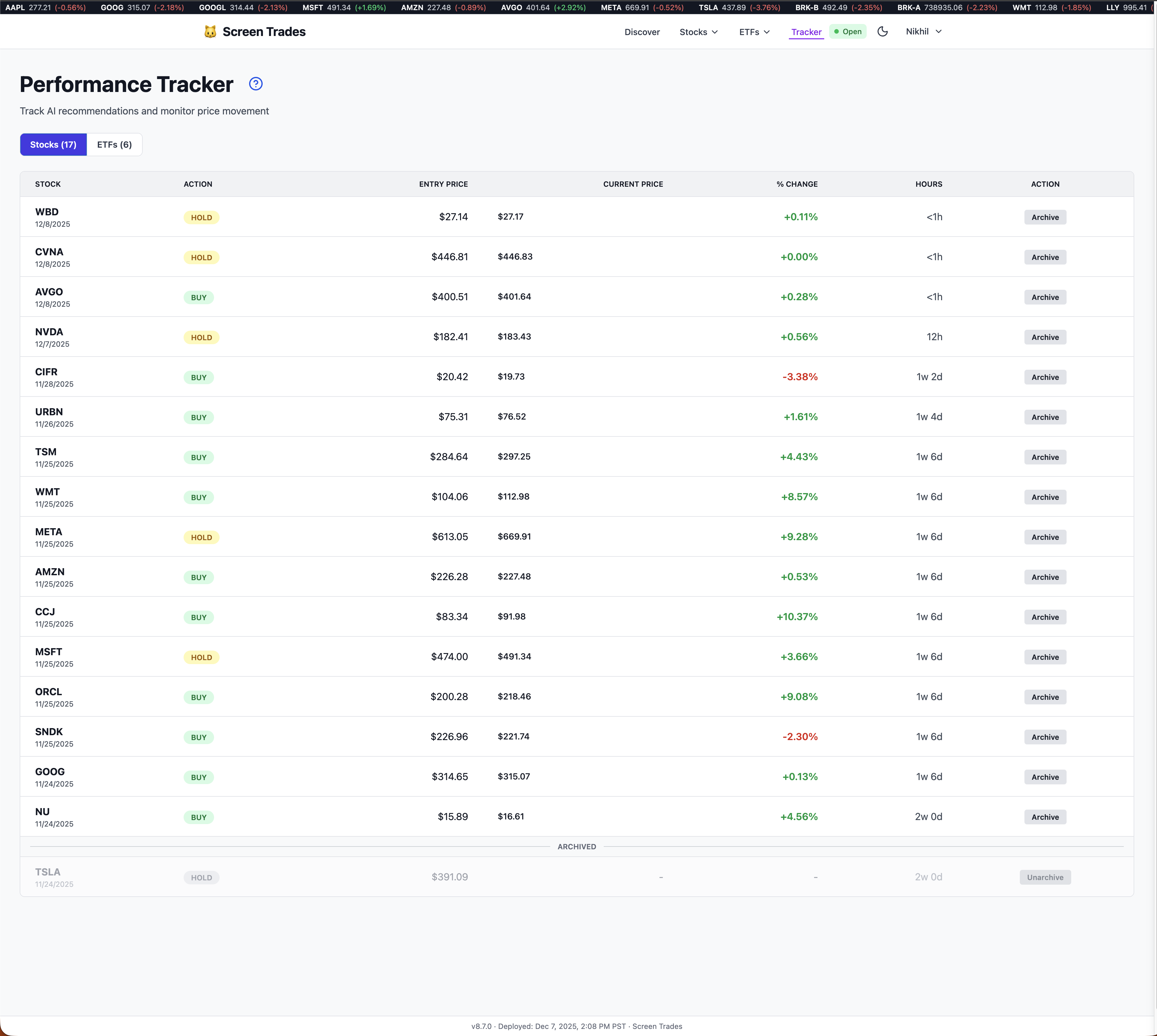
Task: Archive the TSM recommendation
Action: coord(1045,457)
